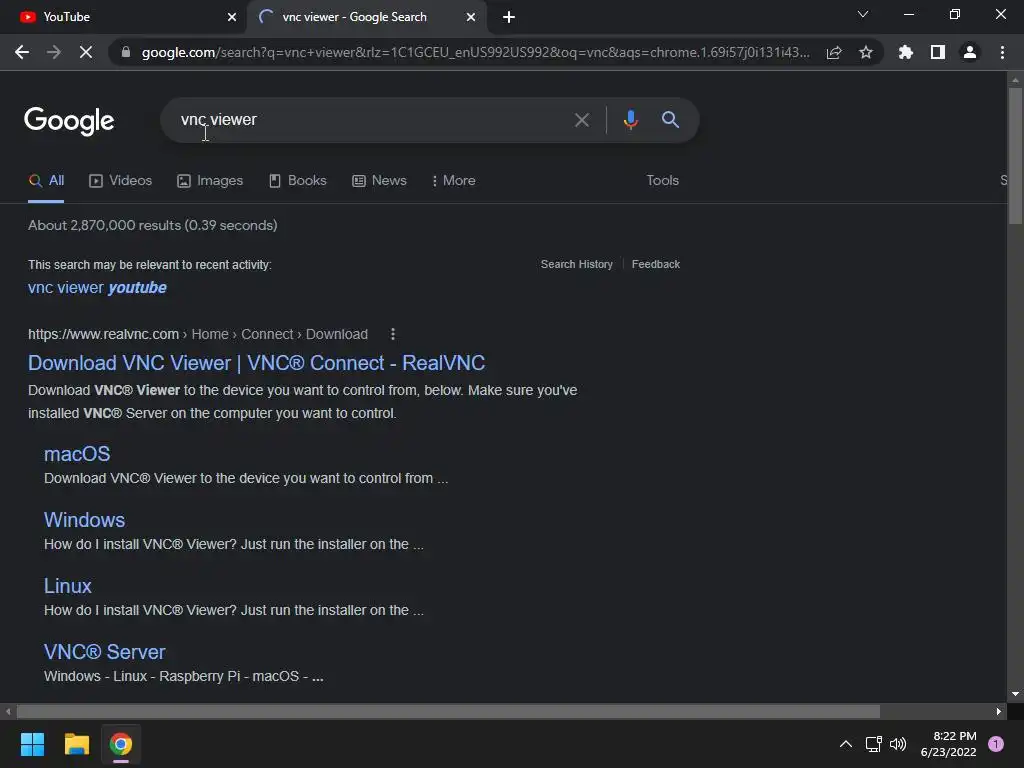The height and width of the screenshot is (768, 1024).
Task: Toggle the side panel icon
Action: 938,52
